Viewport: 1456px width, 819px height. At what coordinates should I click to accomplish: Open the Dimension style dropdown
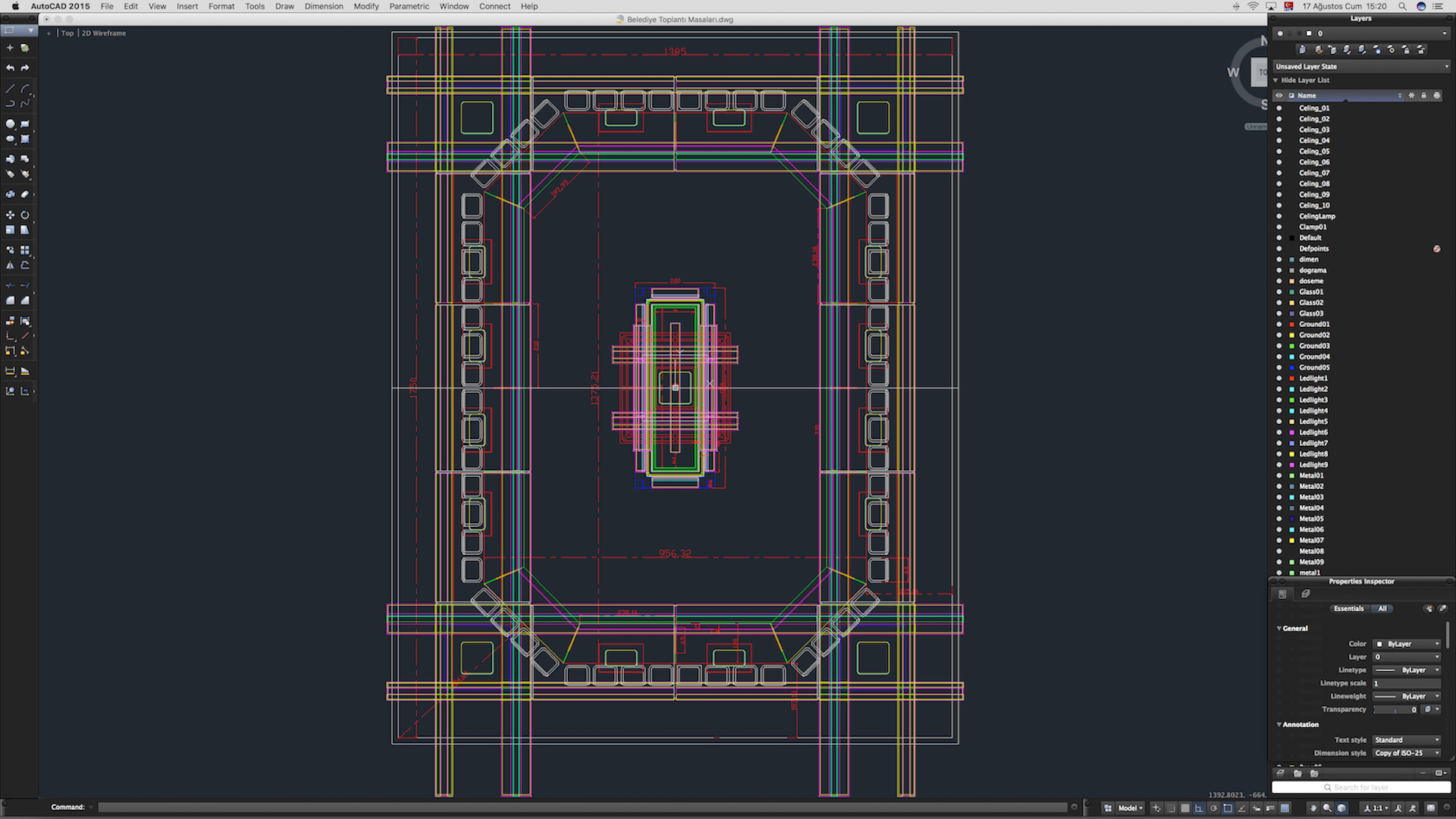(x=1407, y=753)
